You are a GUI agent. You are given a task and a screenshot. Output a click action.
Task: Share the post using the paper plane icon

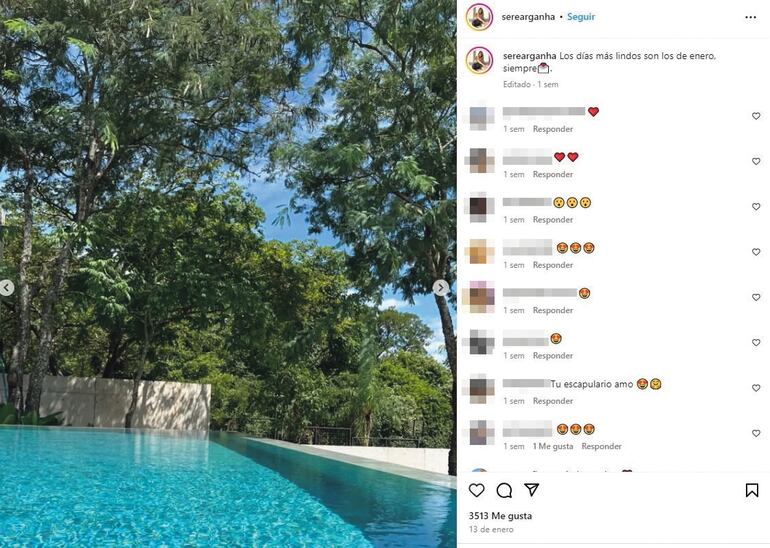(531, 489)
